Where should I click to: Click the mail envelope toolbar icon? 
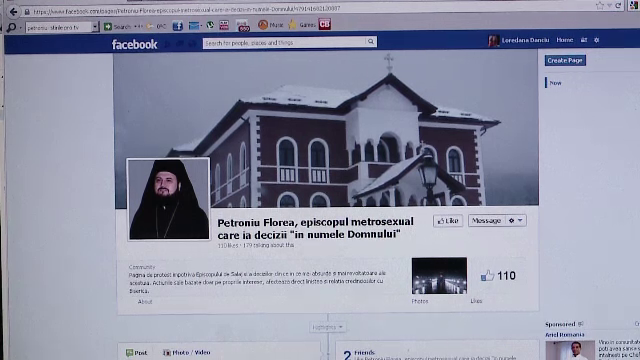tap(194, 26)
